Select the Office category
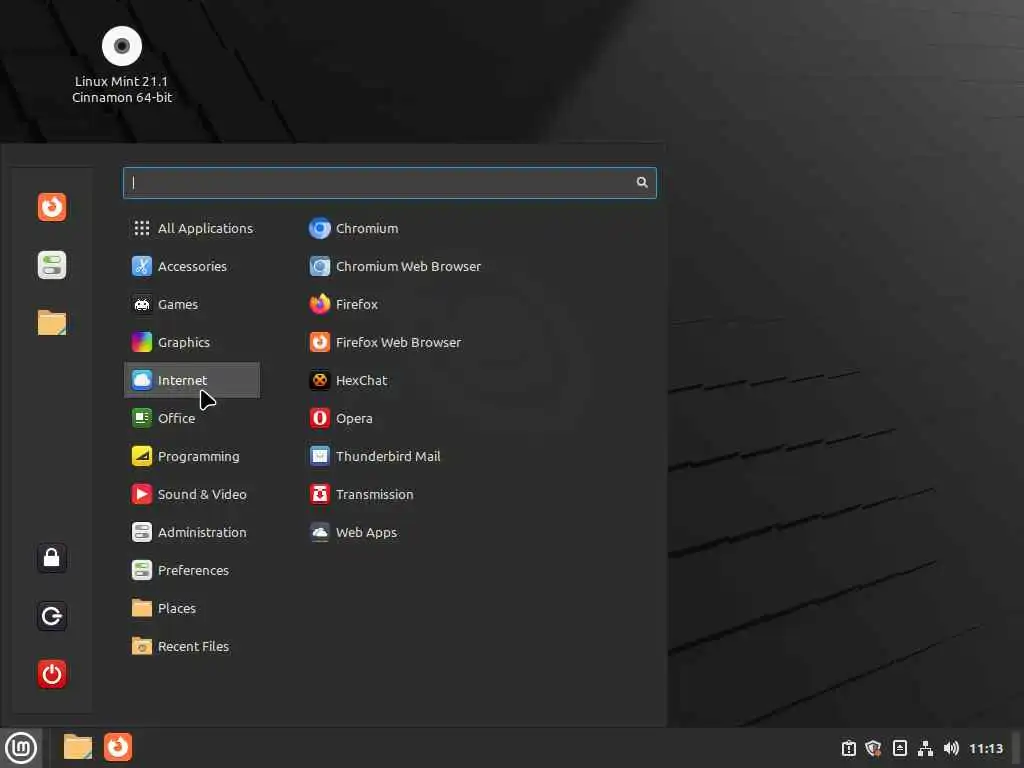Screen dimensions: 1024x768 pos(192,418)
